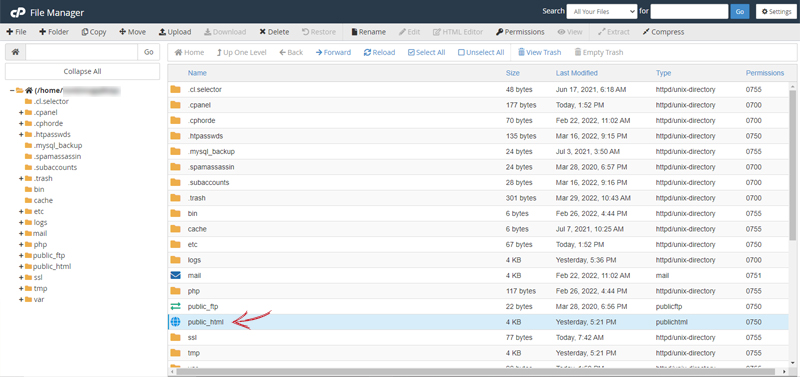800x377 pixels.
Task: Sort by the Type column header
Action: 663,73
